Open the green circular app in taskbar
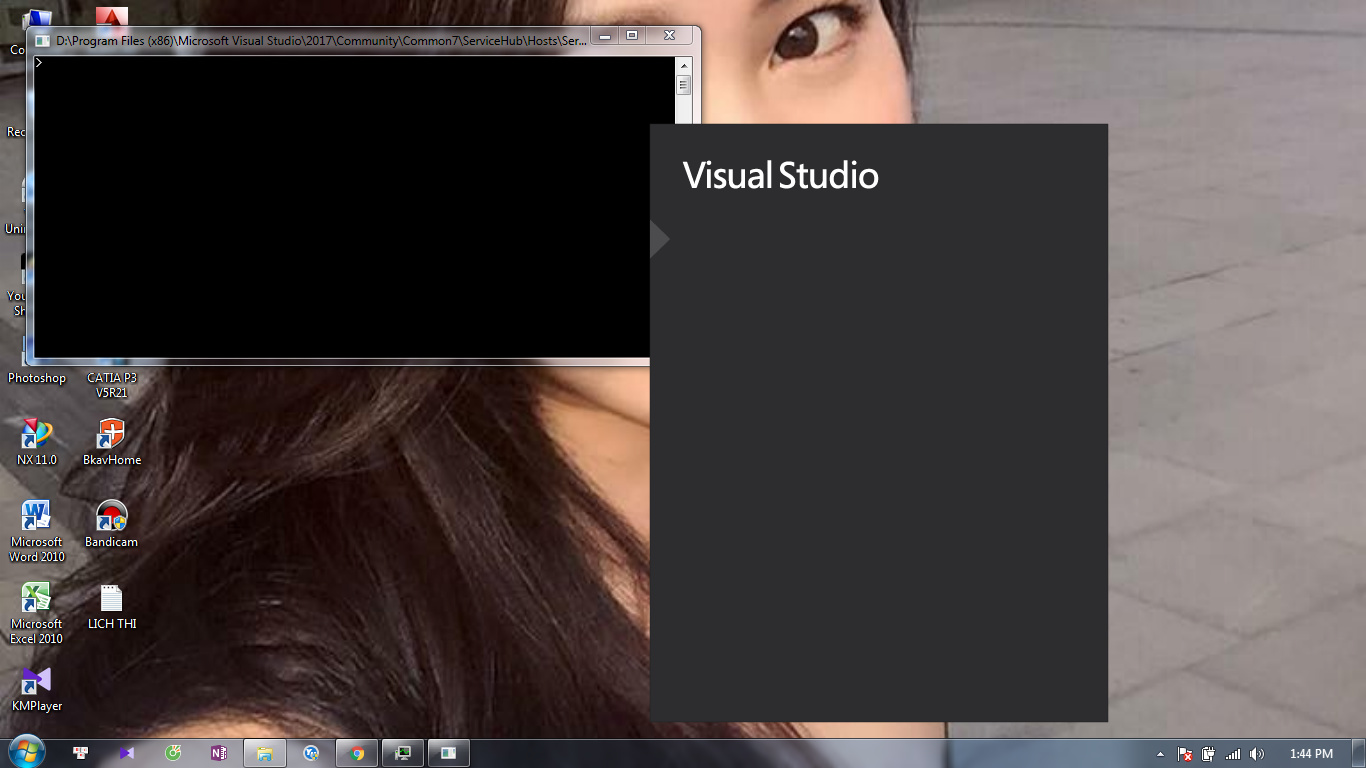1366x768 pixels. pyautogui.click(x=173, y=753)
